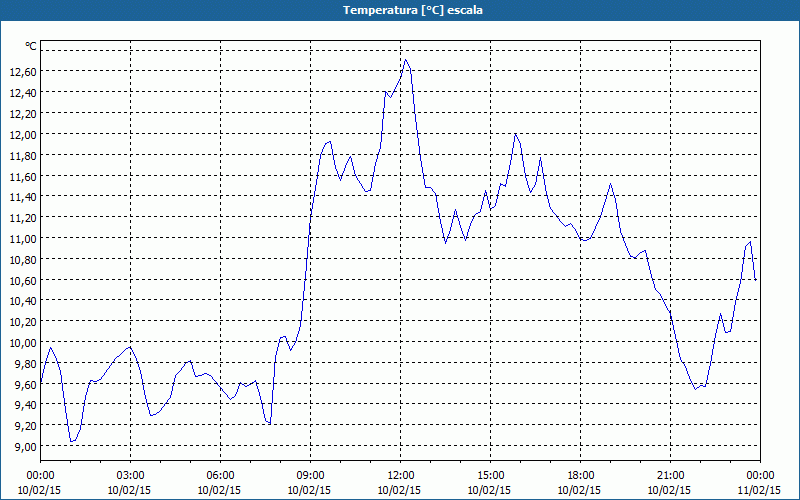Click the 11,20 y-axis value
This screenshot has height=500, width=800.
[x=23, y=217]
